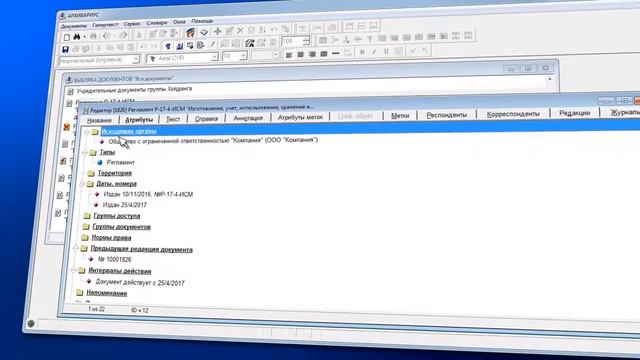Select the Напоминание folder label
This screenshot has width=640, height=360.
click(107, 293)
